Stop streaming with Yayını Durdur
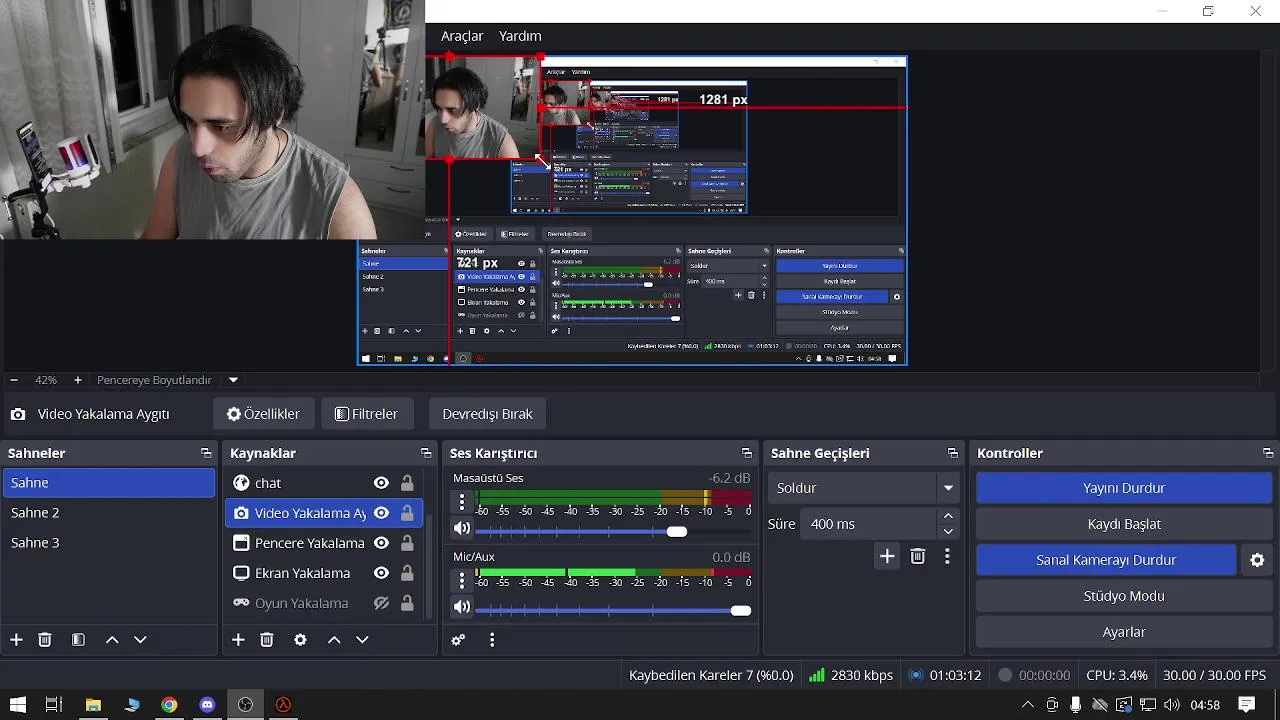This screenshot has width=1280, height=720. pos(1124,488)
